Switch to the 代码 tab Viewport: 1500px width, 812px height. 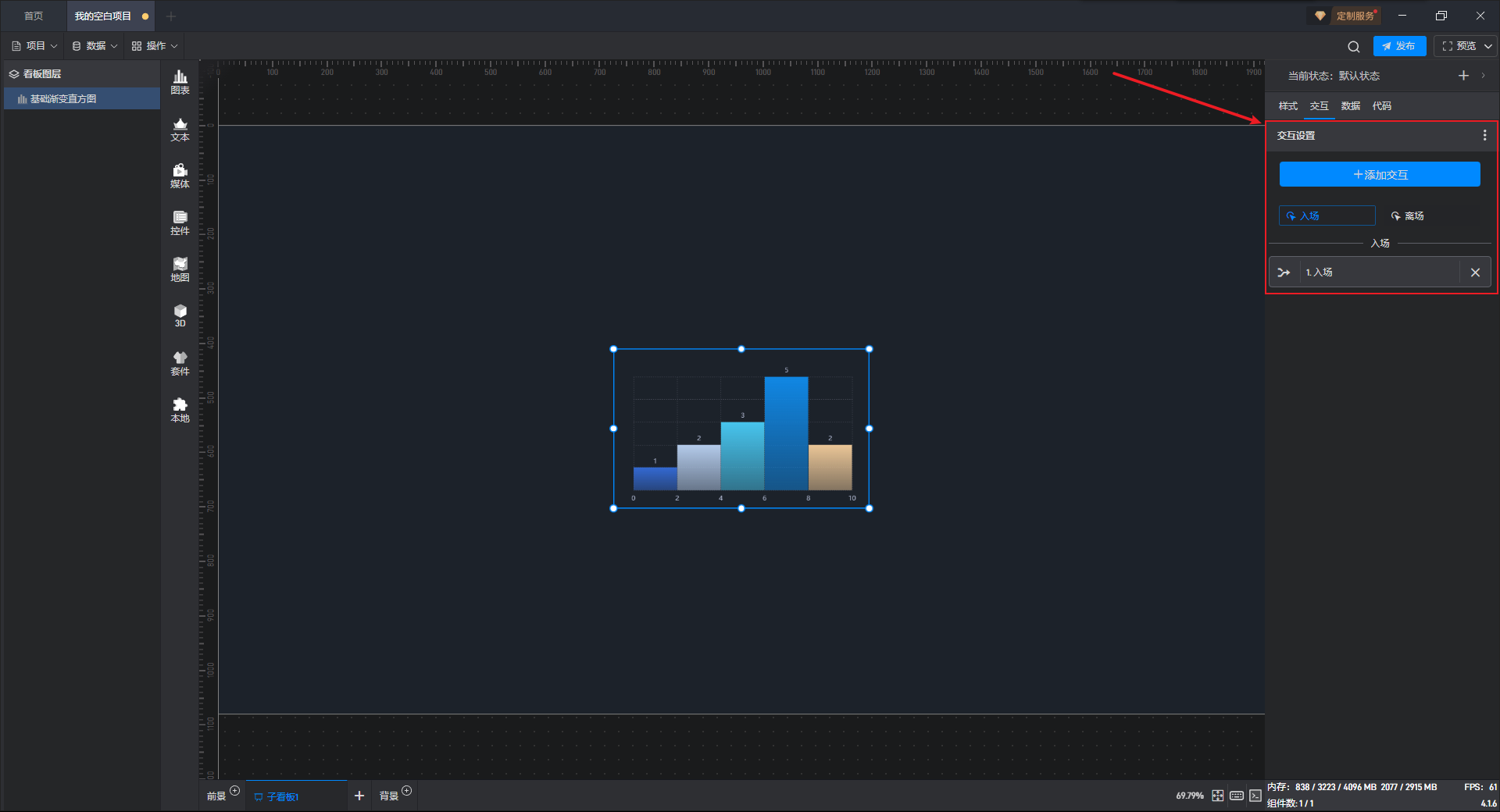pyautogui.click(x=1381, y=106)
